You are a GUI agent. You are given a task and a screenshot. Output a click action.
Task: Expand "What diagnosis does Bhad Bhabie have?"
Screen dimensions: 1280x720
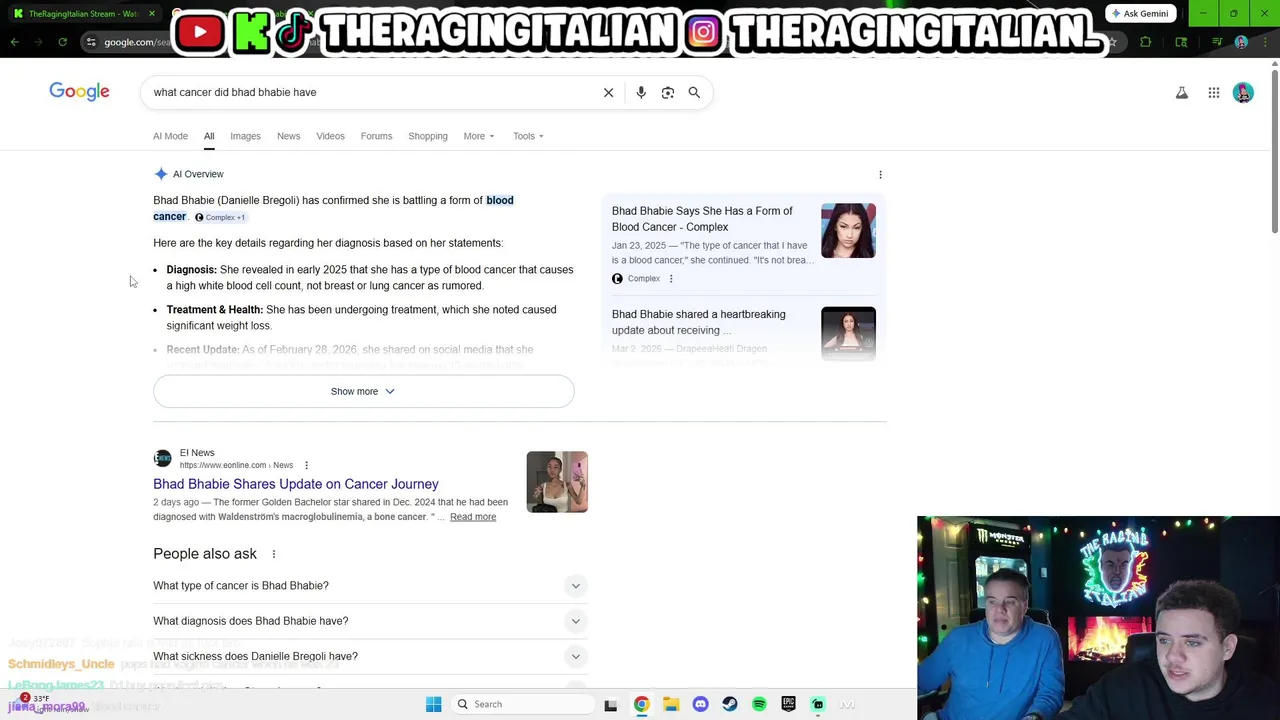(x=370, y=621)
